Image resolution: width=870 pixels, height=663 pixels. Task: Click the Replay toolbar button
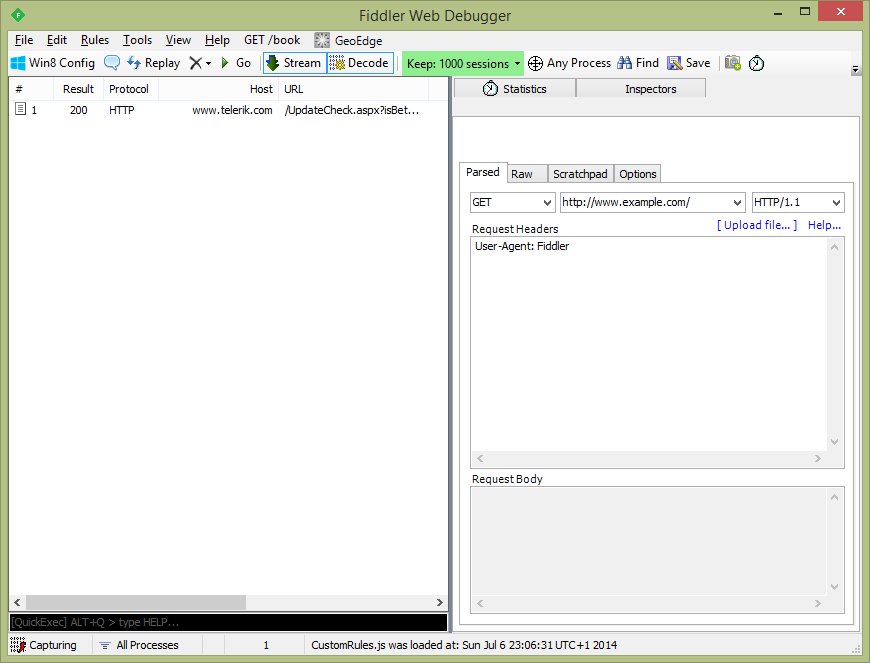153,63
